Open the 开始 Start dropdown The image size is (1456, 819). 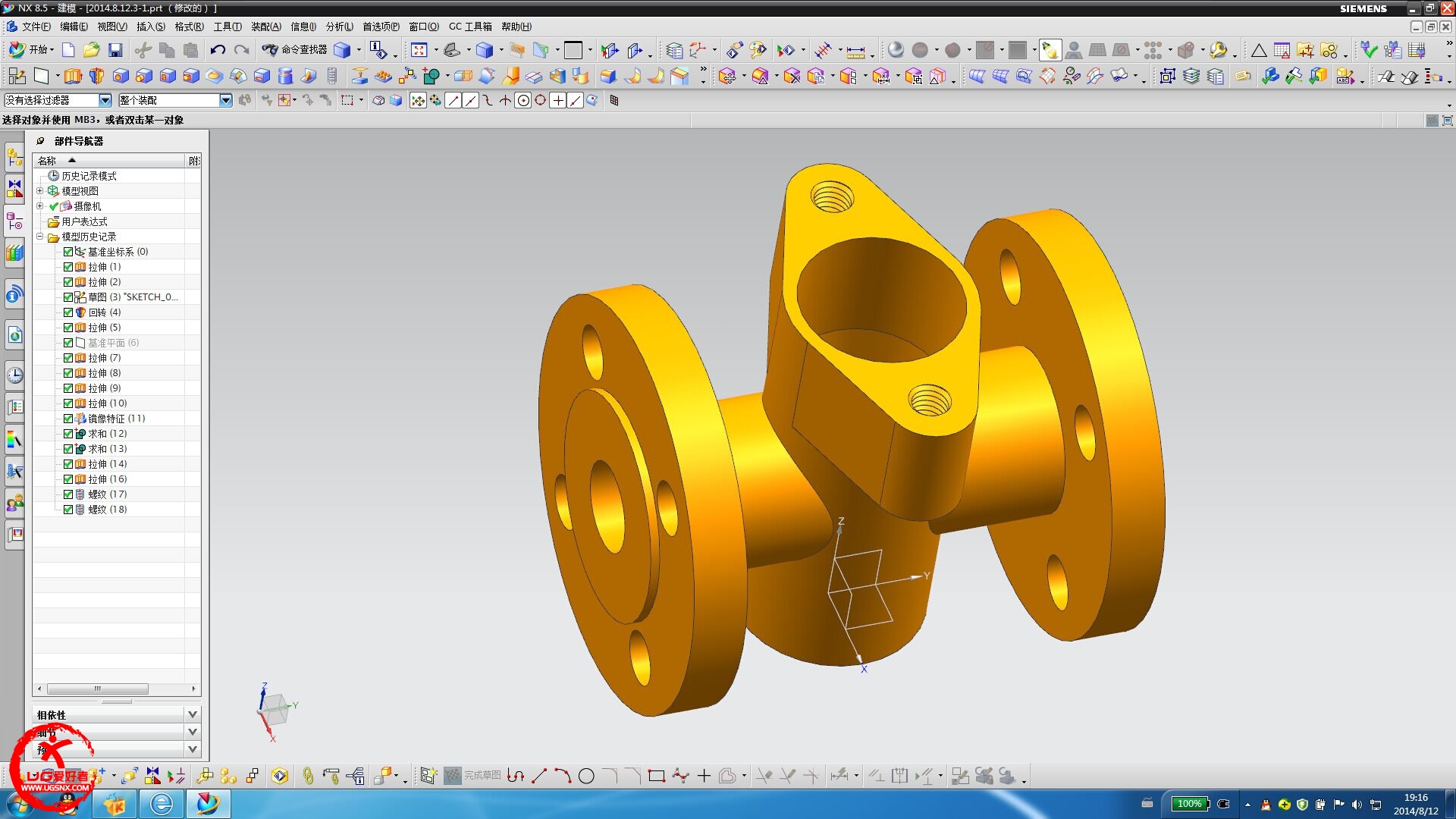coord(31,50)
